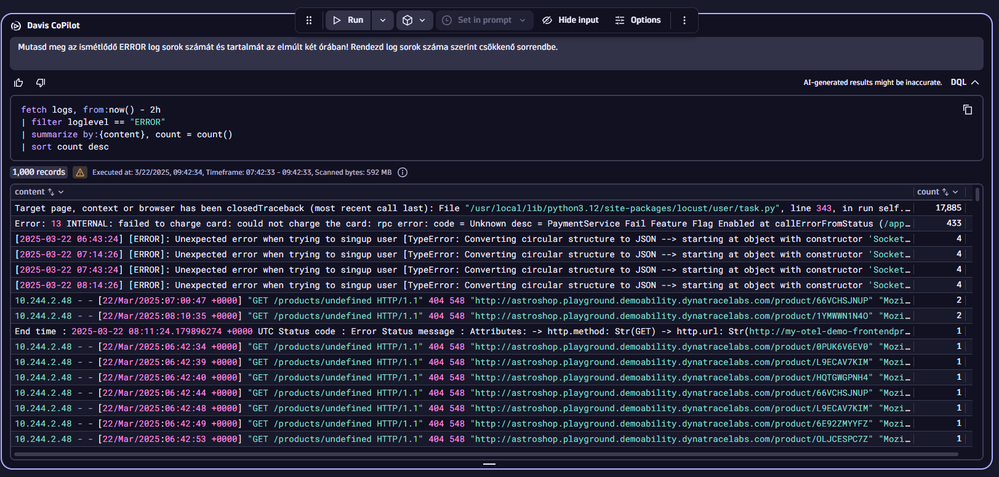Screen dimensions: 999x477
Task: Click the warning triangle icon beside records
Action: coord(80,172)
